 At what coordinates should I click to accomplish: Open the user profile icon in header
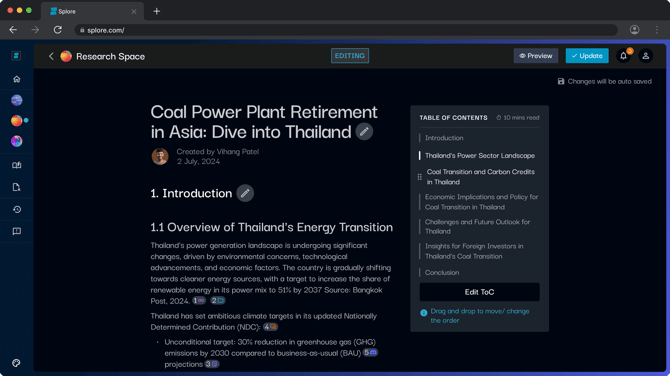[x=646, y=56]
